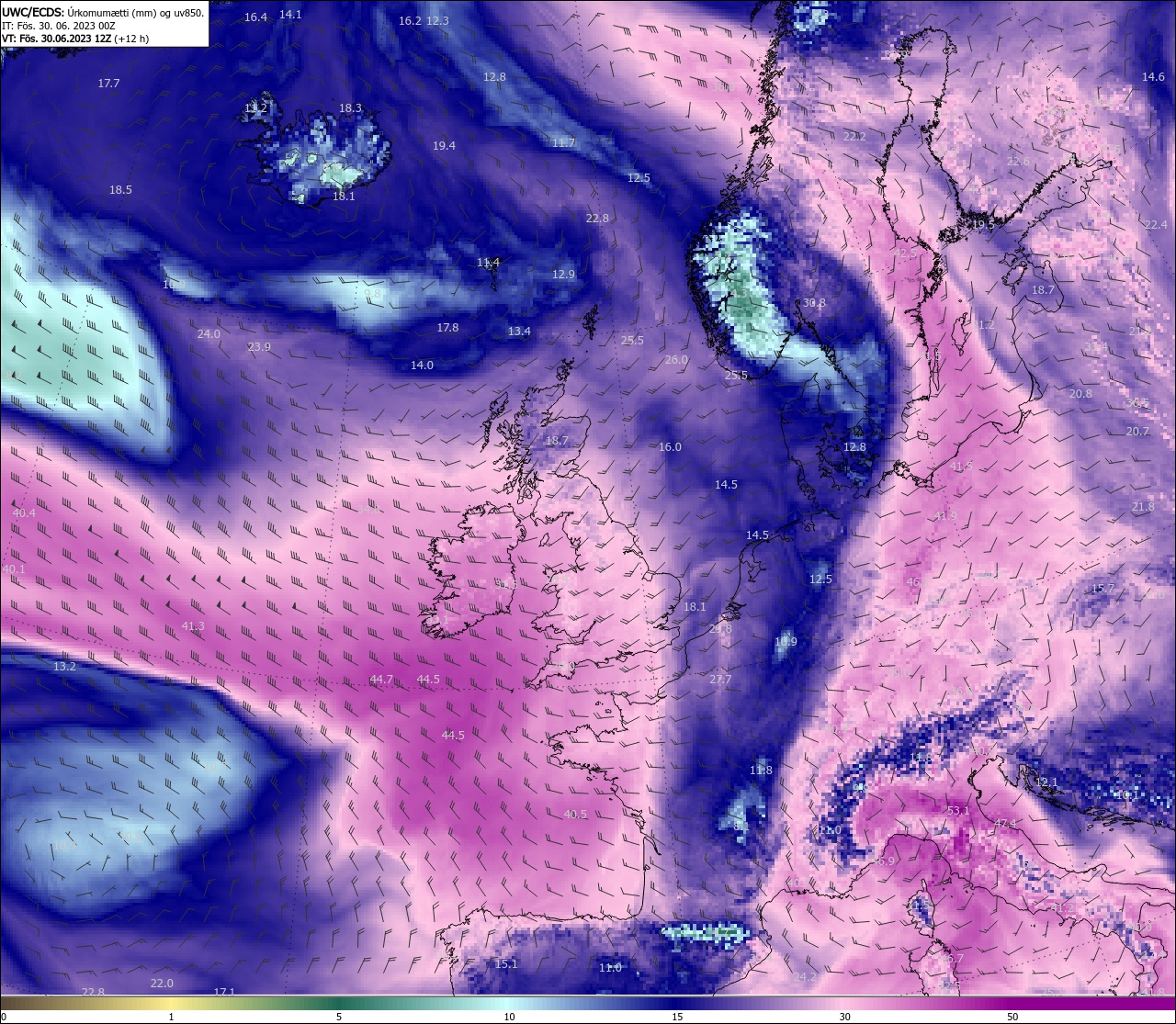The height and width of the screenshot is (1024, 1176).
Task: Click the map value 17.7
Action: [108, 83]
